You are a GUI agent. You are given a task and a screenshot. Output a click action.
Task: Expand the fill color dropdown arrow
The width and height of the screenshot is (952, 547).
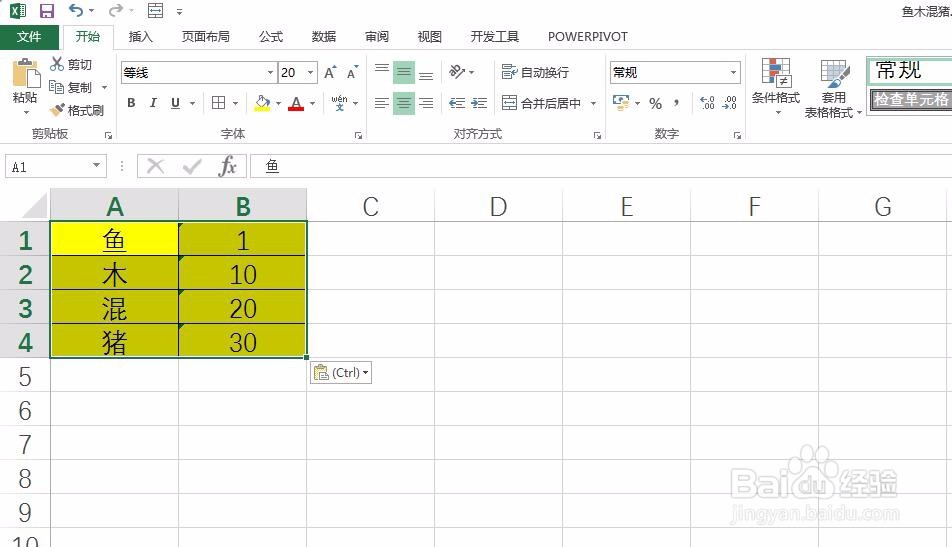(x=279, y=103)
